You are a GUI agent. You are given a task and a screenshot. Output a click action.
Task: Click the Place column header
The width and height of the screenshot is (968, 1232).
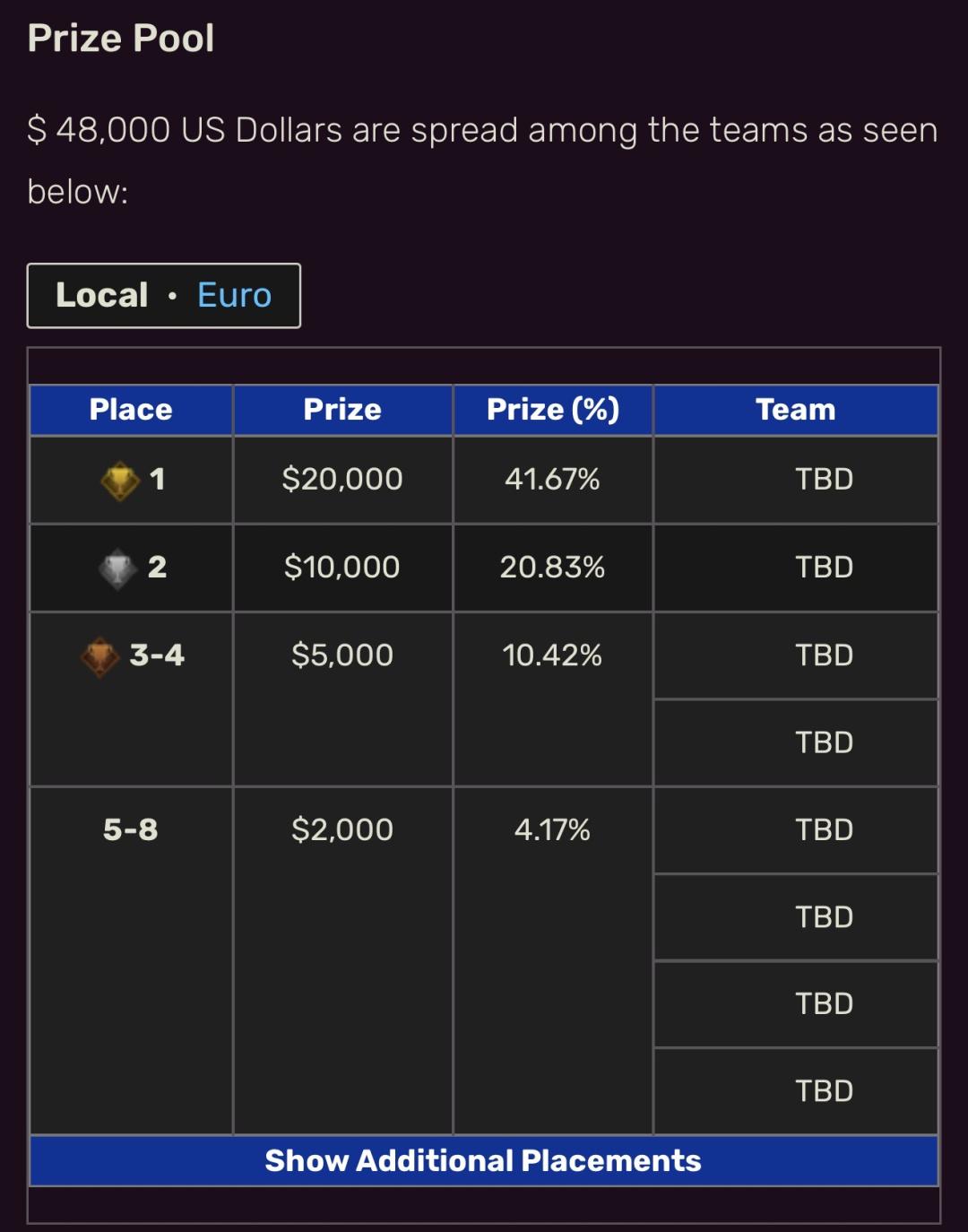[x=131, y=410]
